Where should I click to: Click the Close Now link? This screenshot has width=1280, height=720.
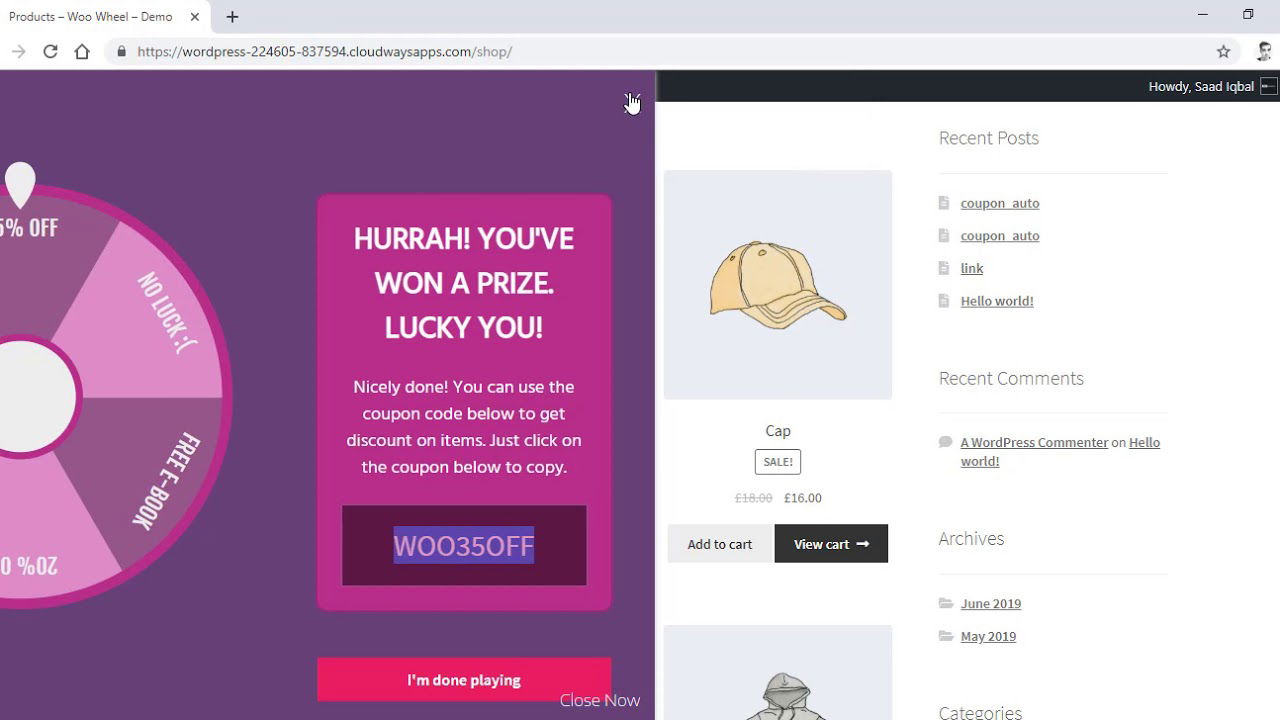(599, 700)
